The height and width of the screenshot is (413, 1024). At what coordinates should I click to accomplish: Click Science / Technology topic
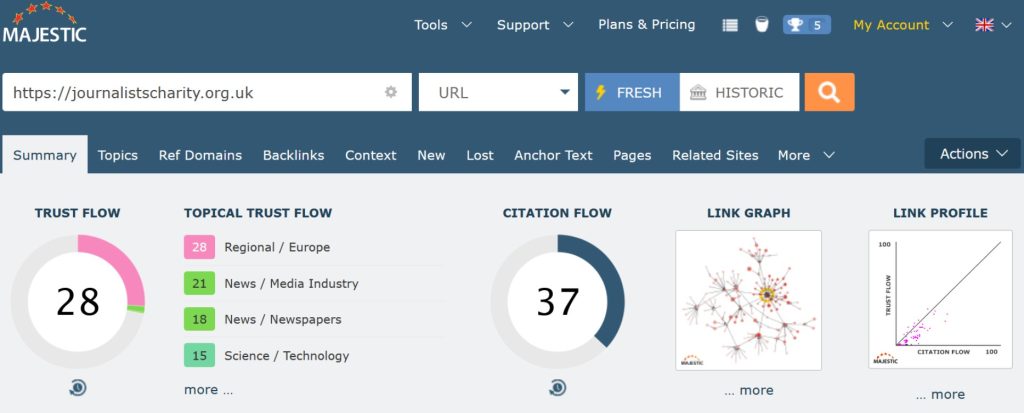coord(287,355)
